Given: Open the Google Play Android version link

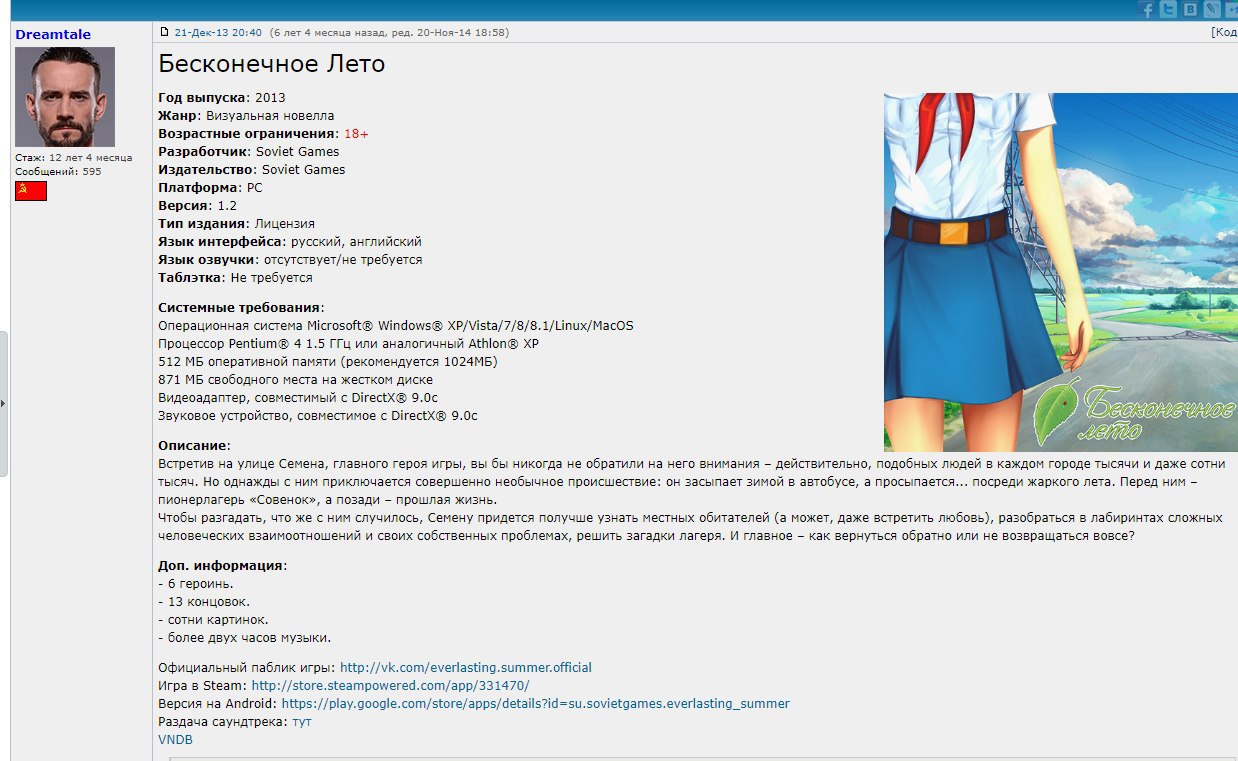Looking at the screenshot, I should [535, 703].
